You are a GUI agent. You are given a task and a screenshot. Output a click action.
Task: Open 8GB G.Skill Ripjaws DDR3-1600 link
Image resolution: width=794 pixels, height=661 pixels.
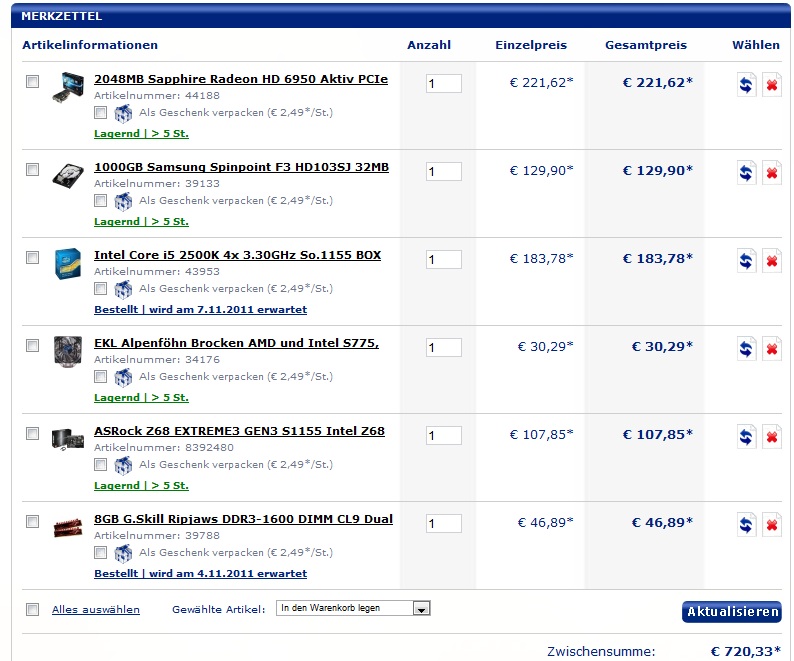click(x=244, y=520)
